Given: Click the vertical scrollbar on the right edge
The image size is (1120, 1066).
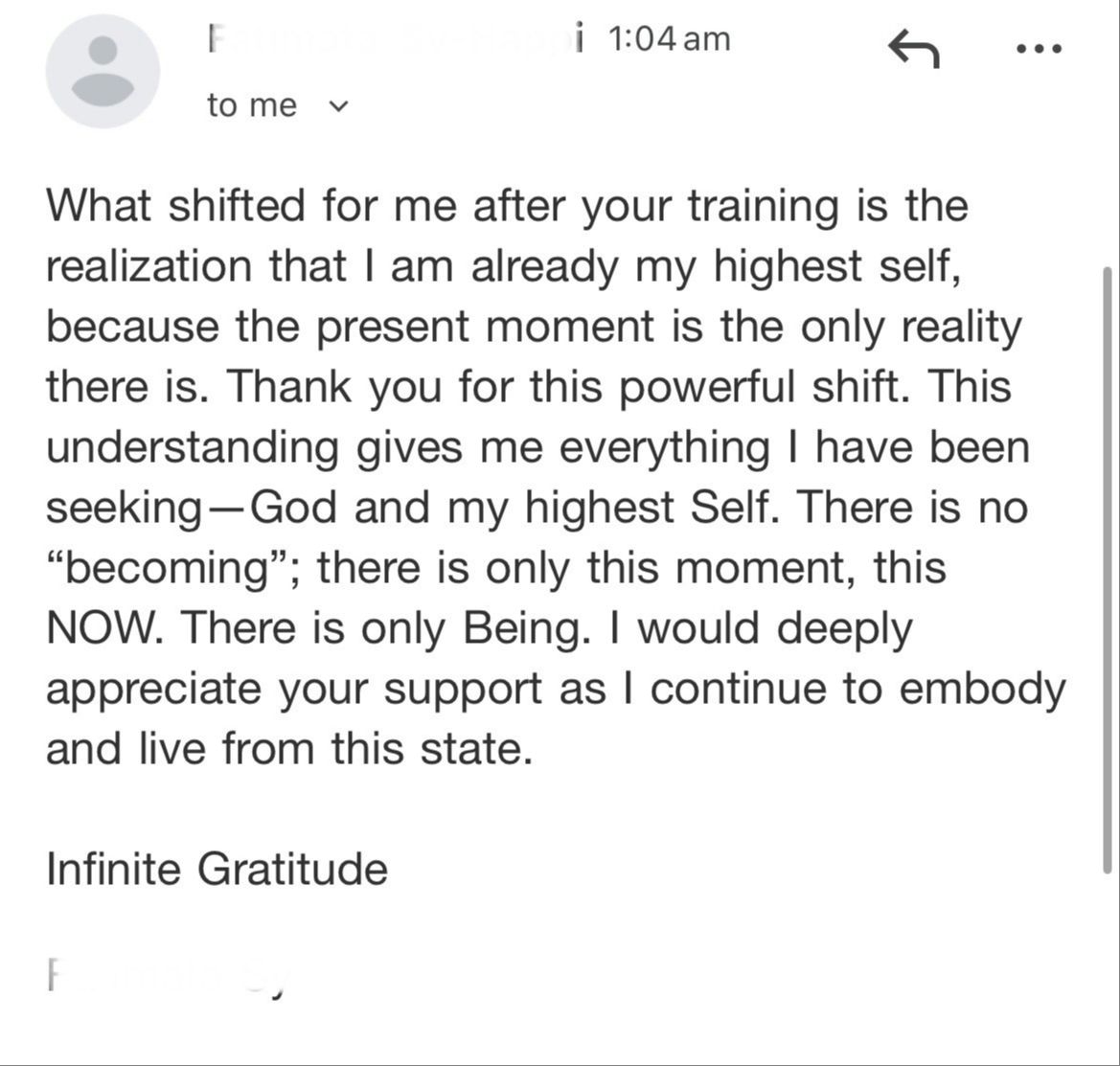Looking at the screenshot, I should click(1108, 570).
